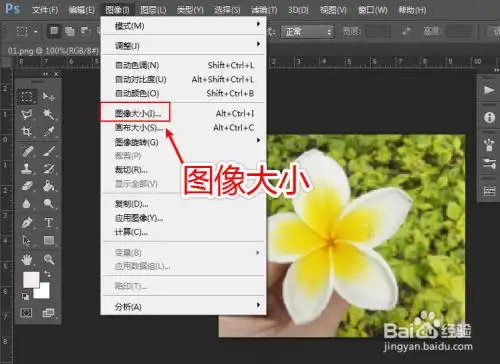Viewport: 500px width, 364px height.
Task: Choose 应用图像(Y)... menu entry
Action: 183,218
